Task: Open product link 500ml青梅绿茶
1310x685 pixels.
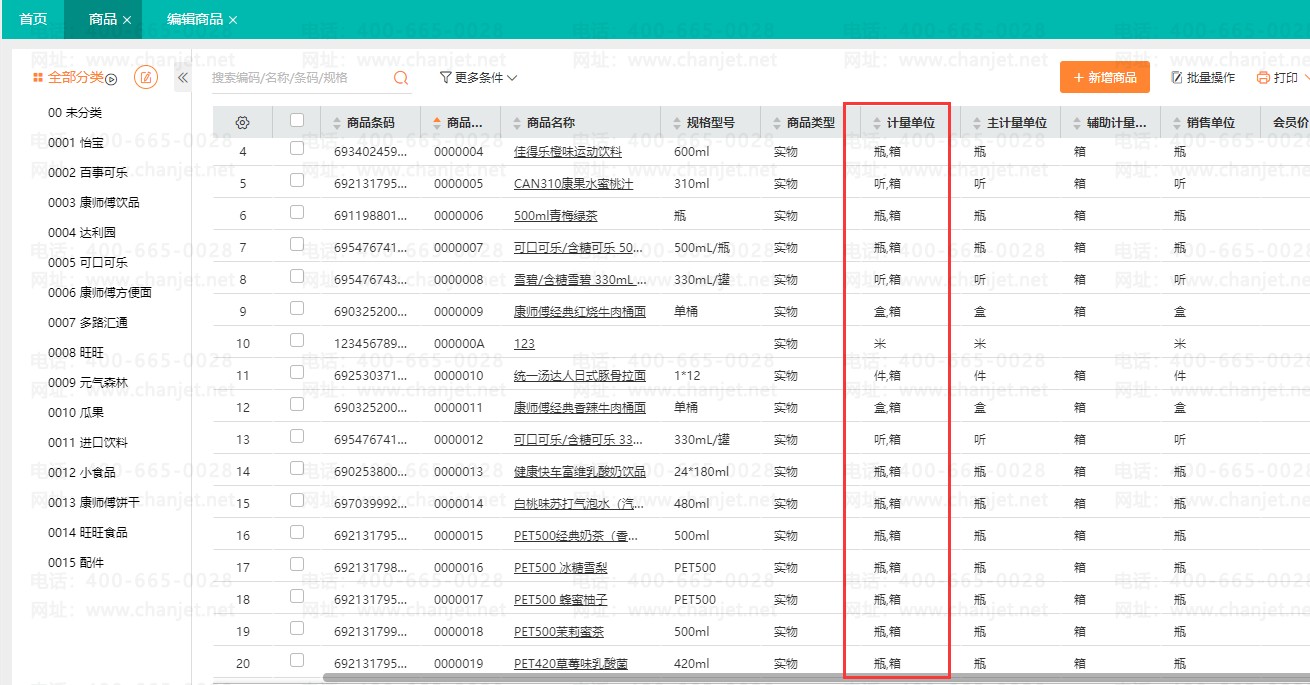Action: [555, 216]
